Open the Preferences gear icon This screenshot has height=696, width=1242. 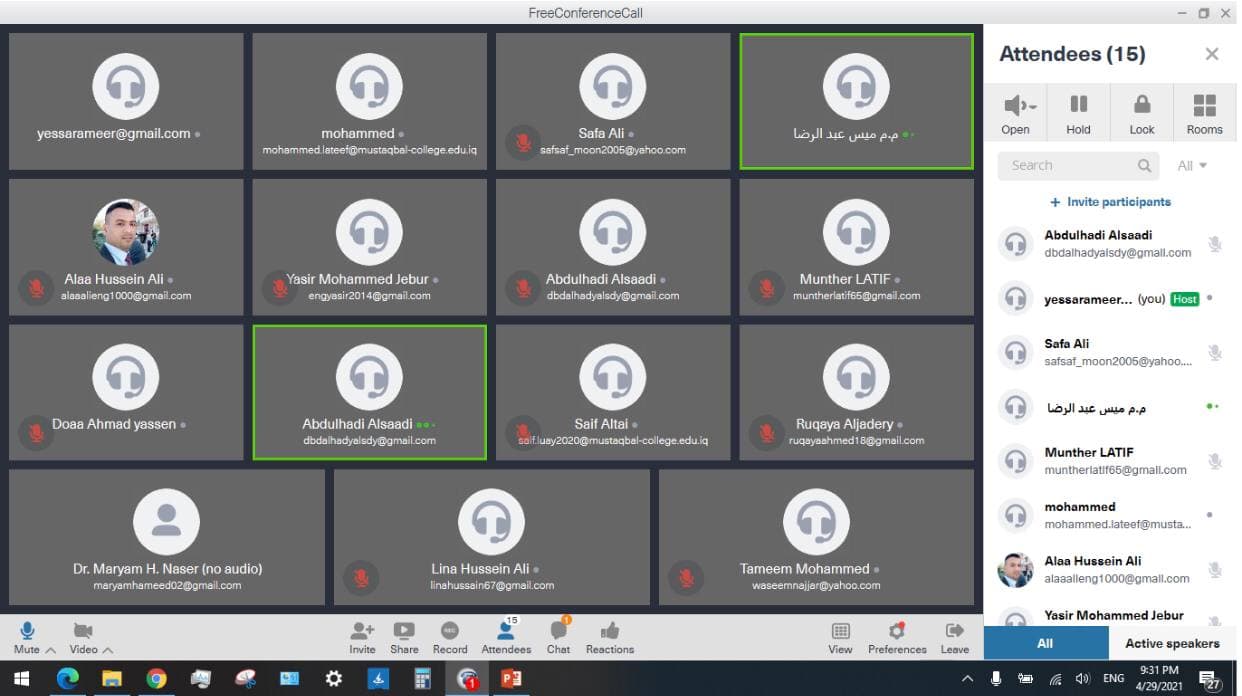point(897,631)
